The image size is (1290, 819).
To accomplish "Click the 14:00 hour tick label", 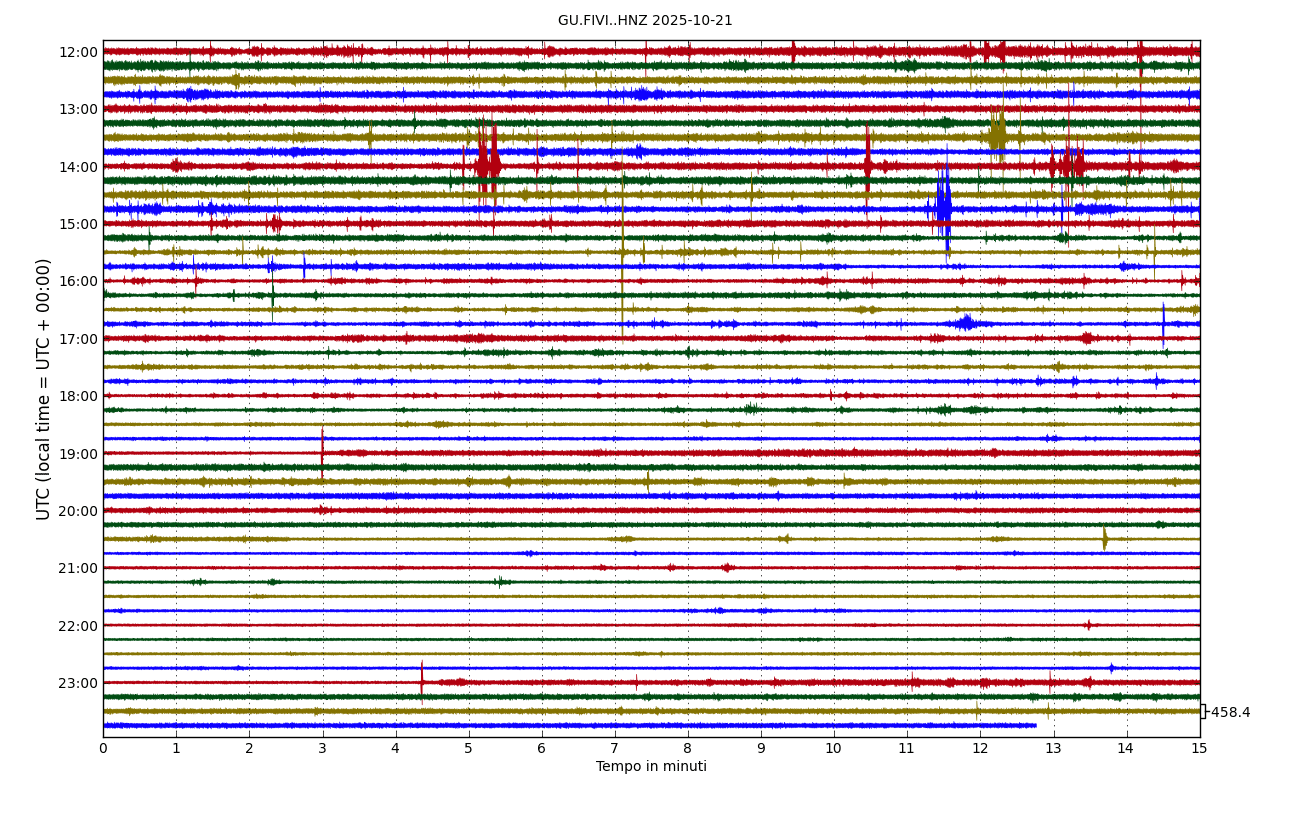I will pyautogui.click(x=78, y=167).
